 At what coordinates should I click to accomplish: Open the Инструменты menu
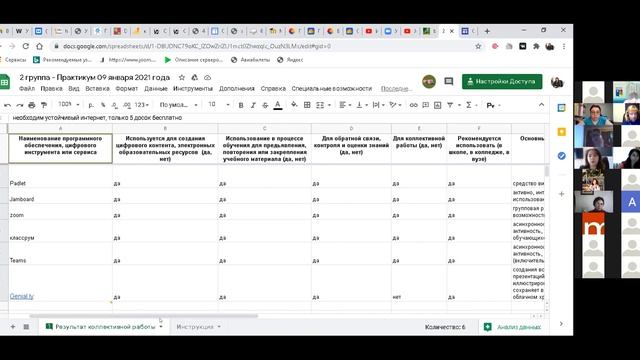pos(193,89)
